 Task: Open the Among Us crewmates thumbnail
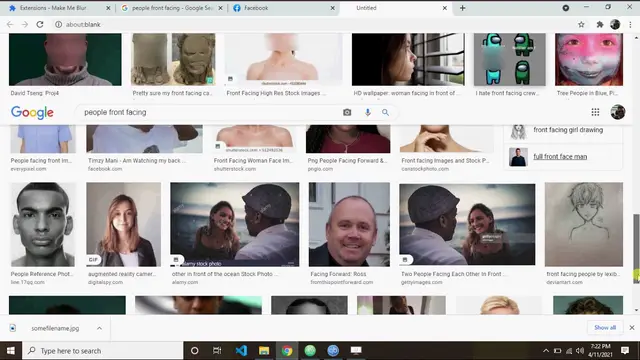(509, 59)
